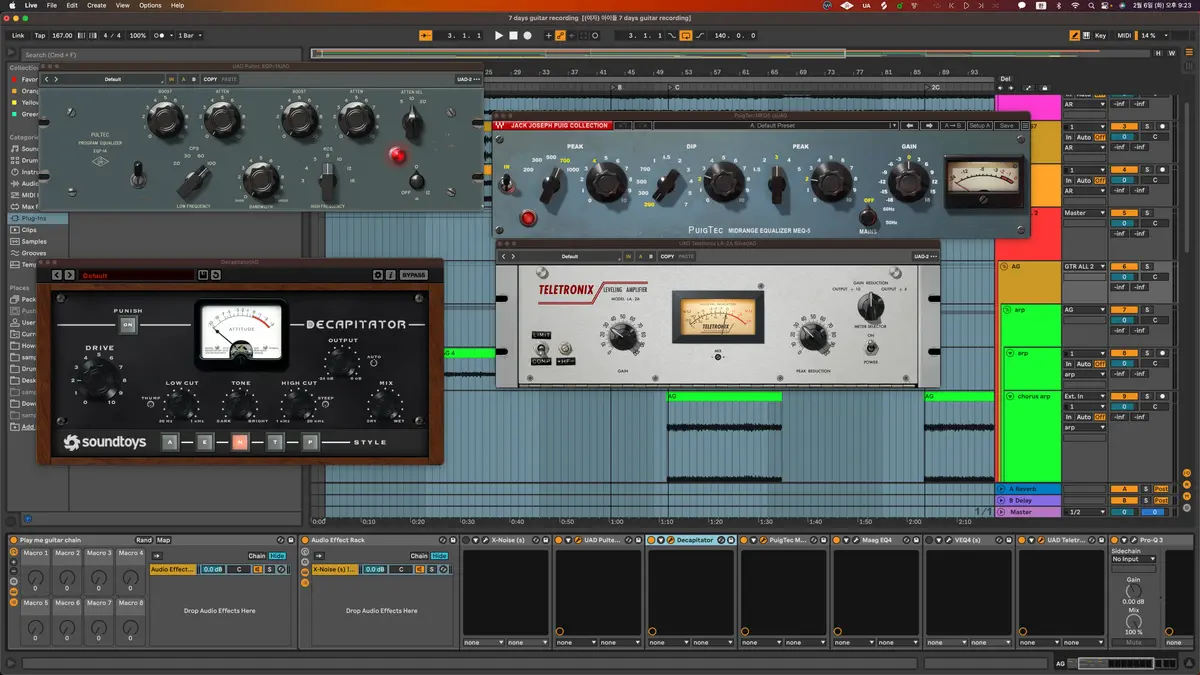The image size is (1200, 675).
Task: Click COPY in the Teletronix LA-2A toolbar
Action: coord(667,256)
